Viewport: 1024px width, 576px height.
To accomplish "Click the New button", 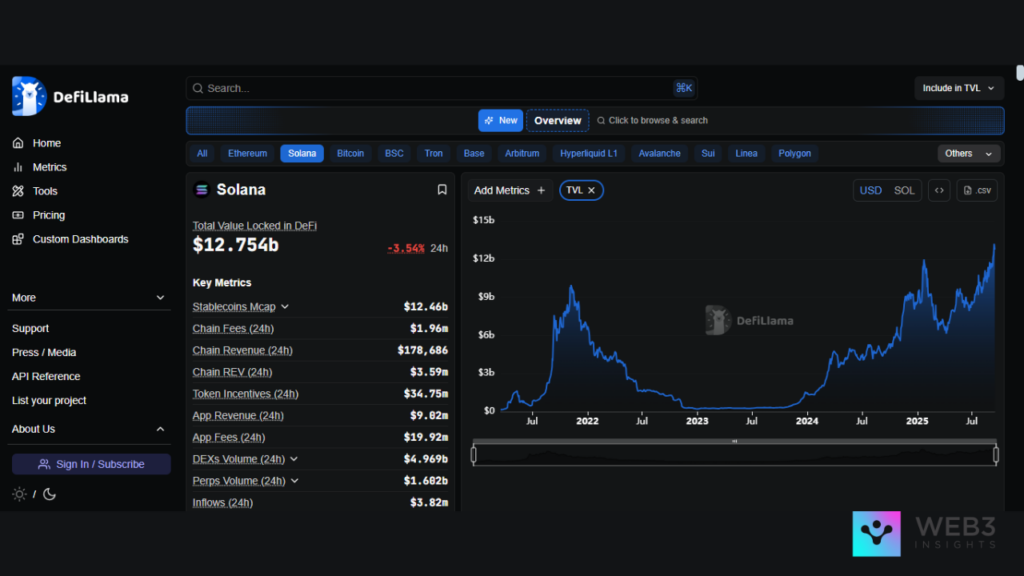I will (500, 121).
